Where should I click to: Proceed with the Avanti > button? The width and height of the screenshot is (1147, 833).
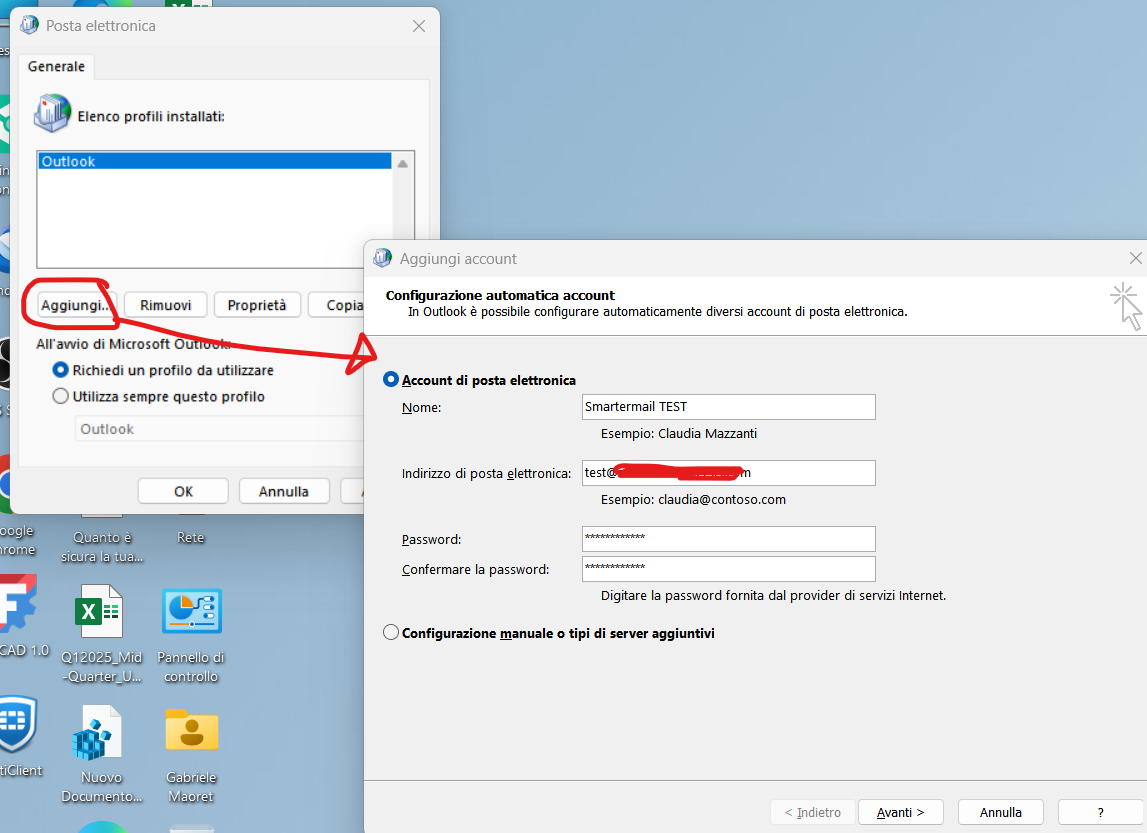point(900,813)
